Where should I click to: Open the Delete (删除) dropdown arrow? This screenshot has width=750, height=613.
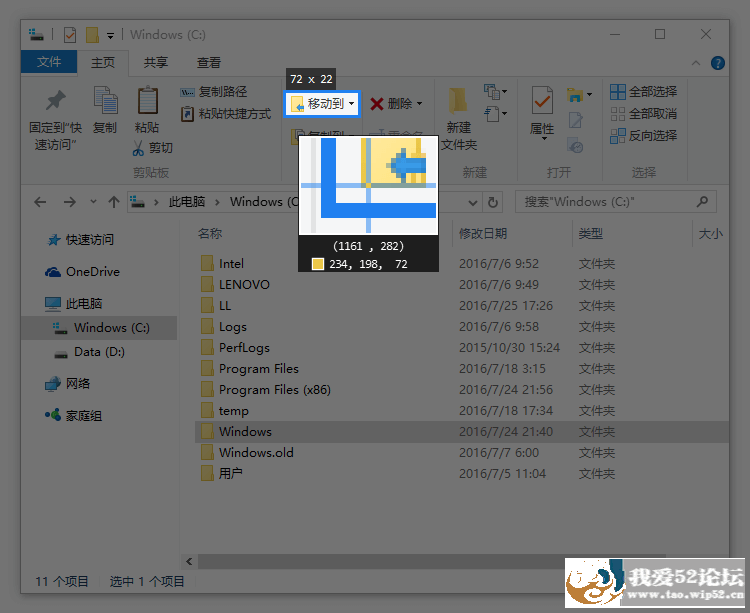419,104
